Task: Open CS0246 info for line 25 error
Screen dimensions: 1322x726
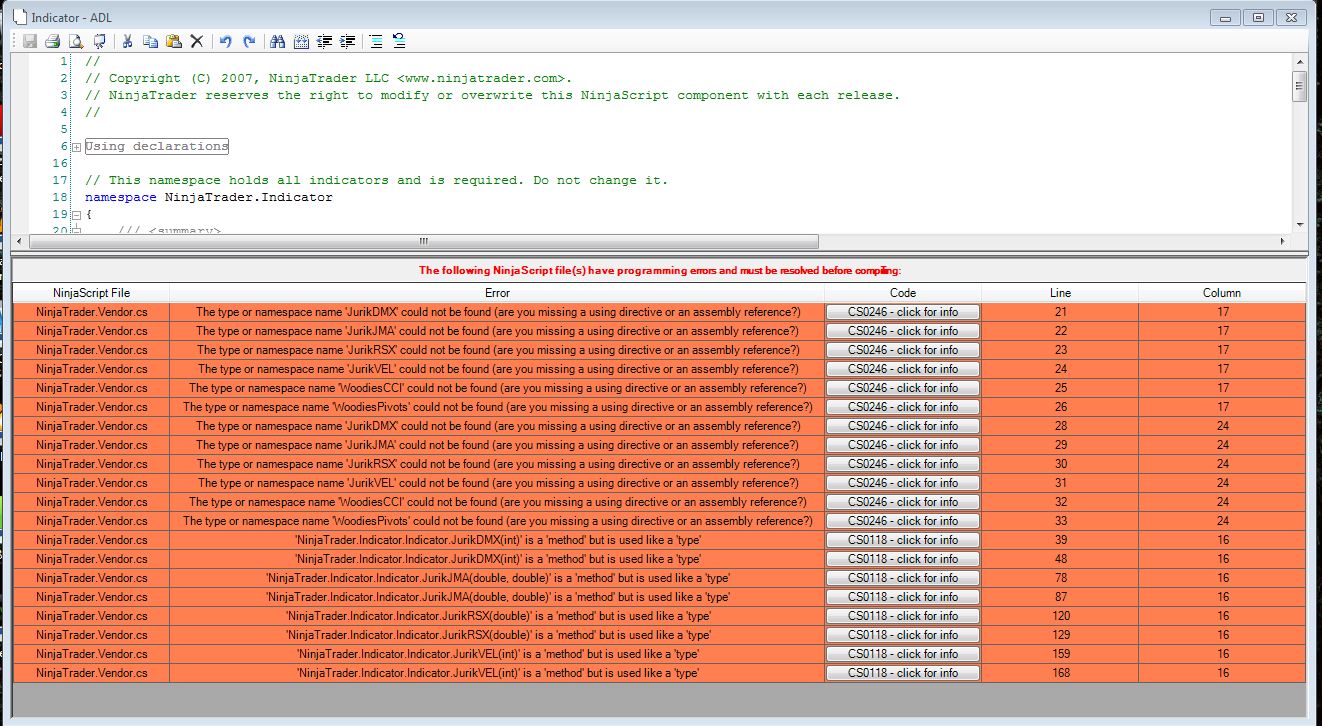Action: [903, 388]
